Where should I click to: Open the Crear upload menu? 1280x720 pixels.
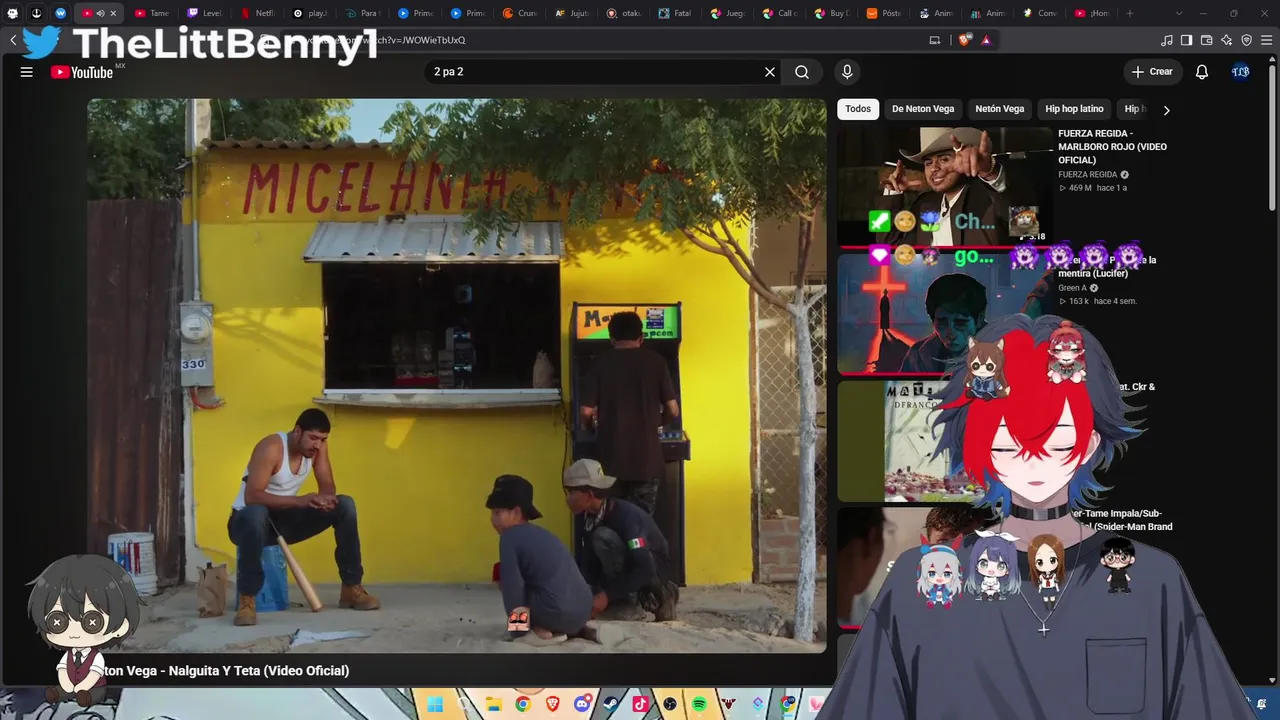coord(1152,72)
